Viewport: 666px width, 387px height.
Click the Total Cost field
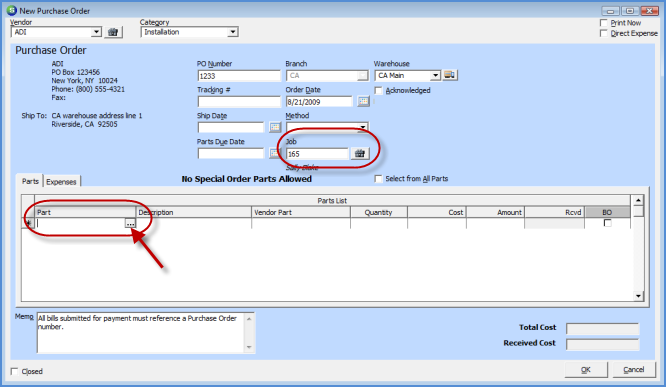[602, 328]
